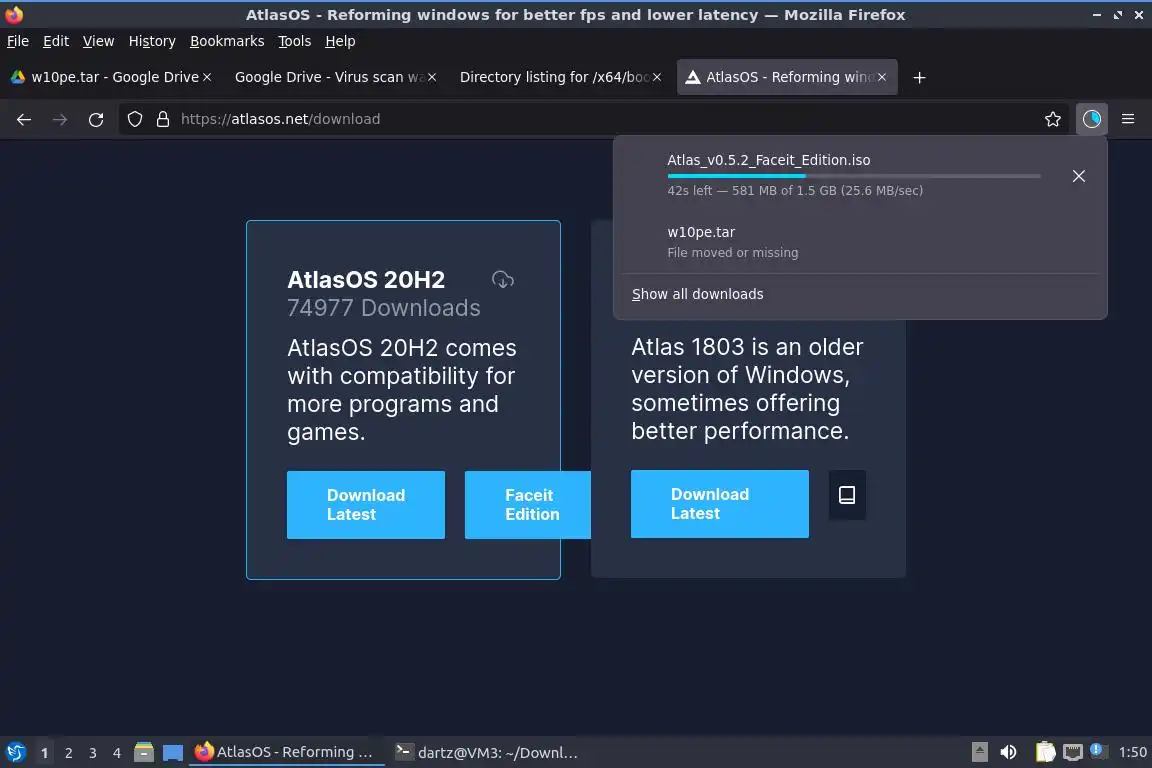1152x768 pixels.
Task: Open the volume control tray icon
Action: (1009, 752)
